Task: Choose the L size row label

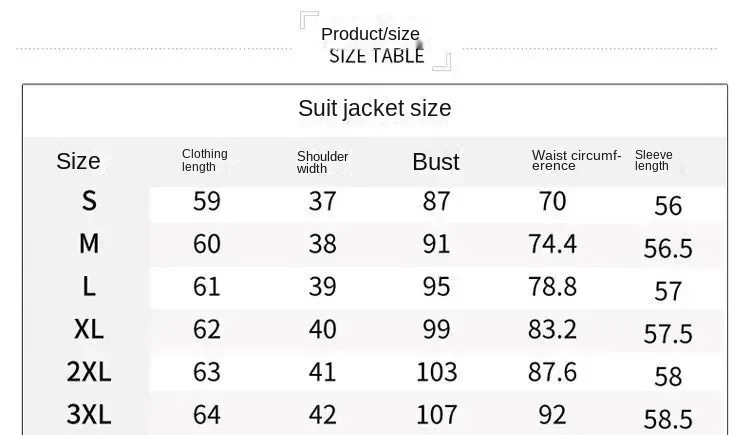Action: coord(89,286)
